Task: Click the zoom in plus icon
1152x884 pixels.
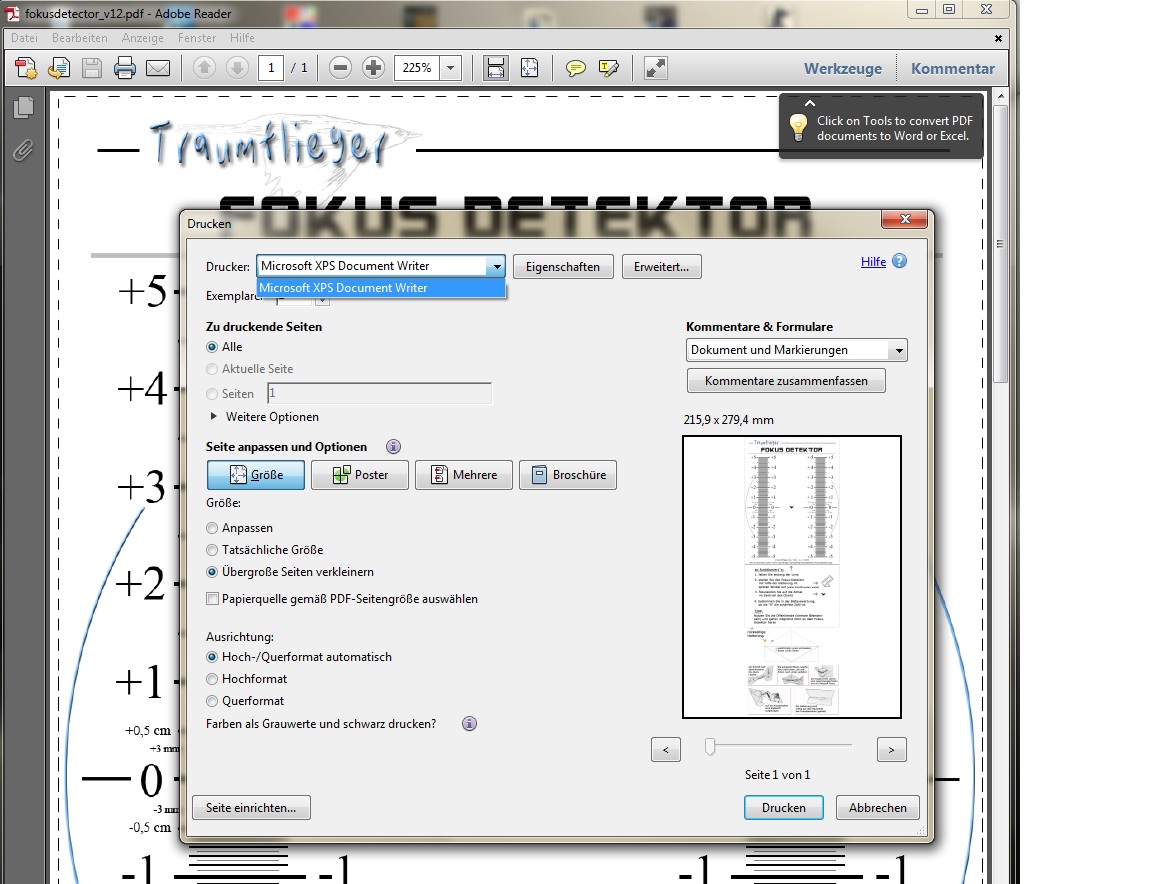Action: (x=373, y=68)
